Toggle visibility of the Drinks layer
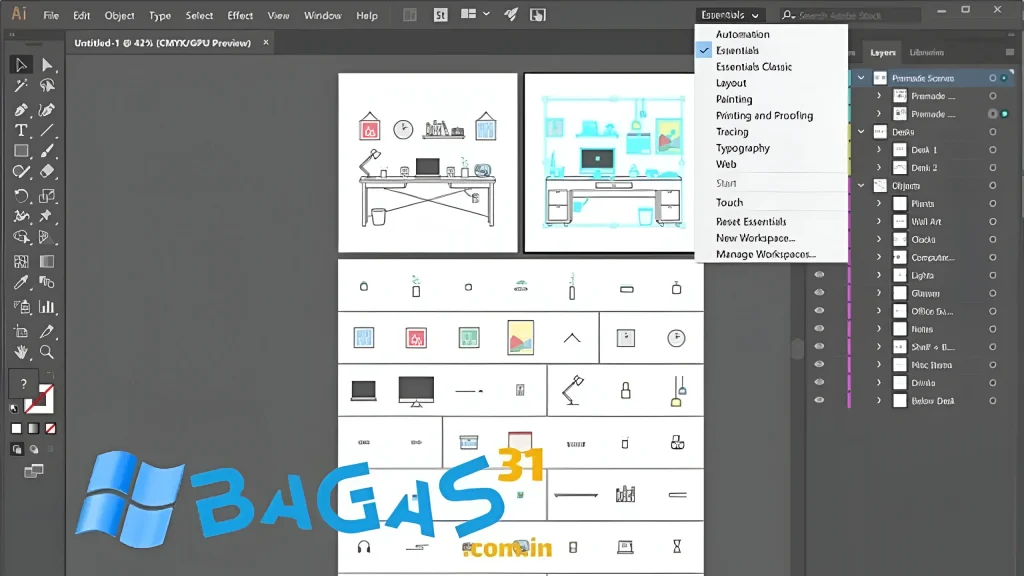Viewport: 1024px width, 576px height. [x=819, y=383]
